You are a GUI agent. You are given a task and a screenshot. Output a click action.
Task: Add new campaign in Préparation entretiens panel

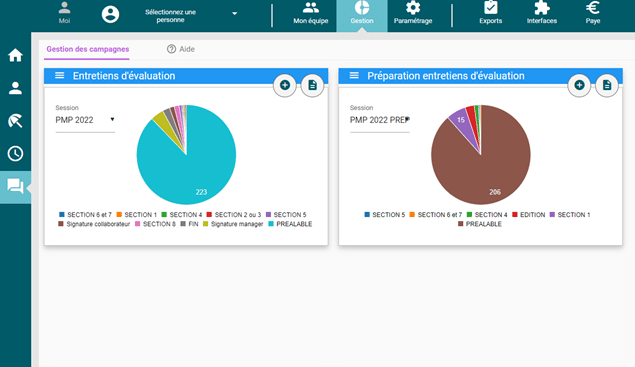pos(580,85)
